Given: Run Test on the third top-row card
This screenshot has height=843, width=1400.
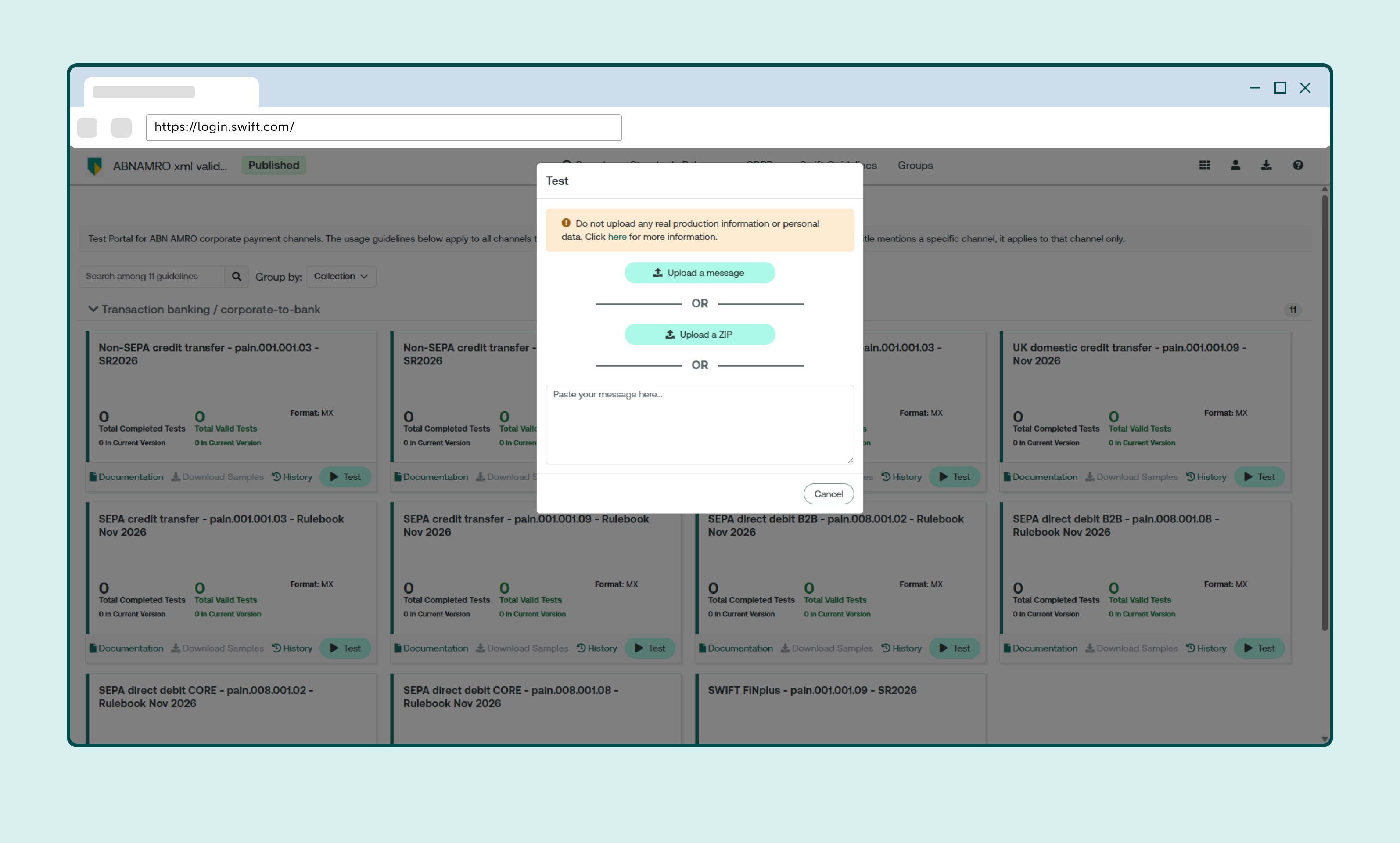Looking at the screenshot, I should click(x=955, y=477).
